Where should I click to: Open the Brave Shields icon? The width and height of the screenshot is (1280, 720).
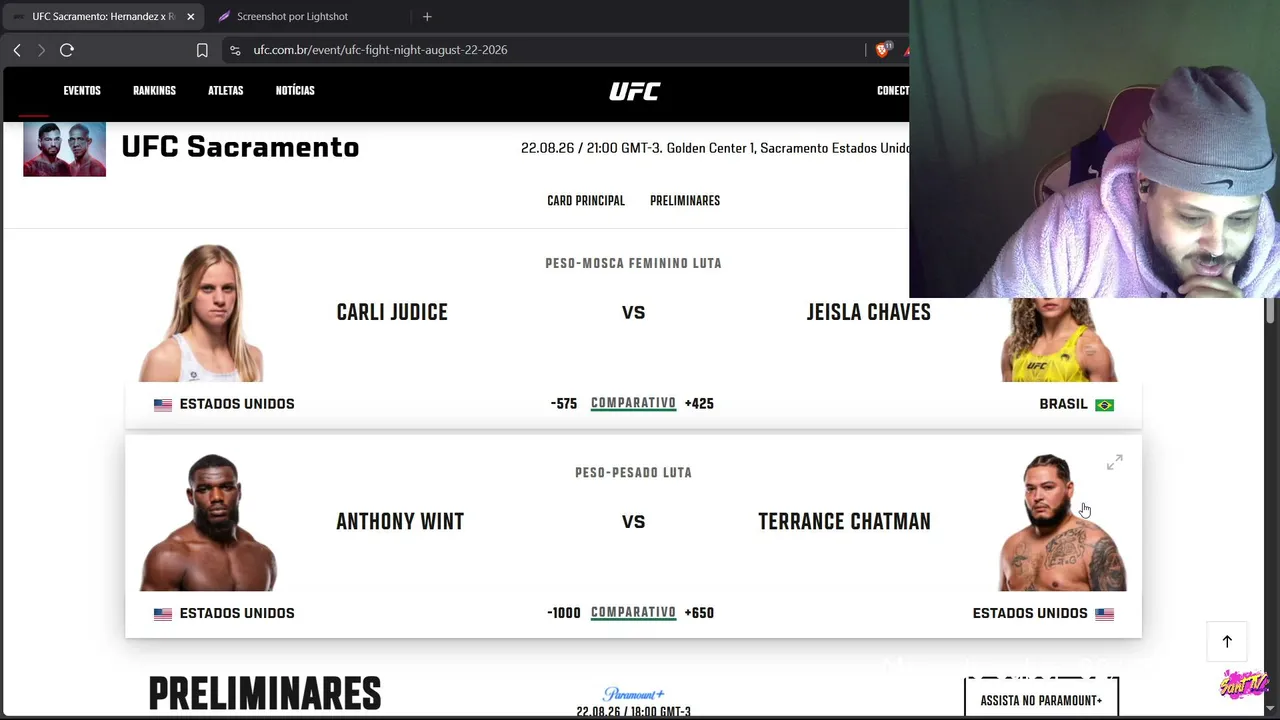tap(882, 50)
